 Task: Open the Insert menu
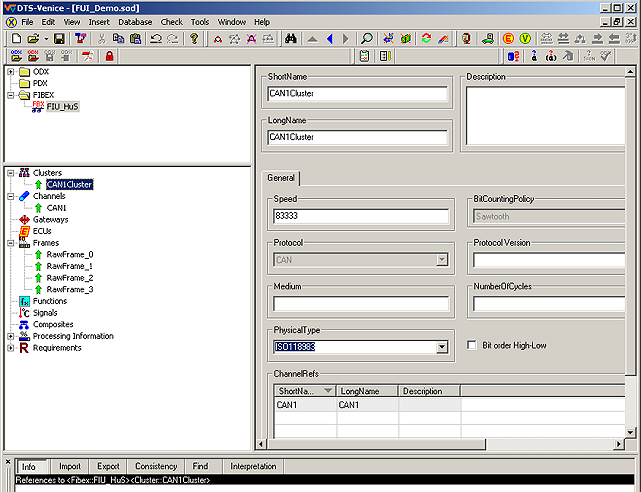pos(99,22)
